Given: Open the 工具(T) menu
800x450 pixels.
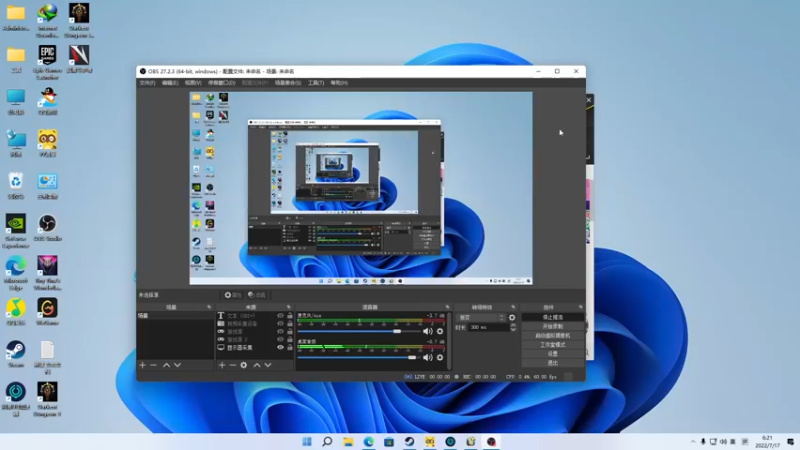Looking at the screenshot, I should [x=316, y=83].
